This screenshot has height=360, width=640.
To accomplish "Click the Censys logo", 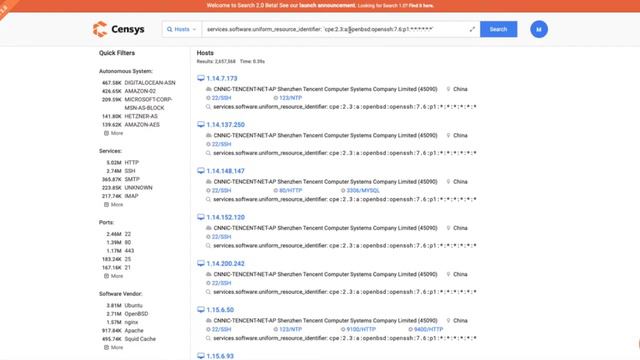I will pos(119,29).
